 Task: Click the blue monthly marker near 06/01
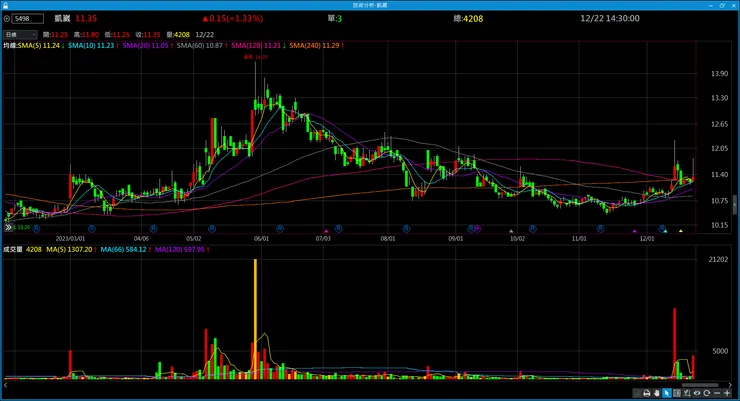pyautogui.click(x=280, y=229)
